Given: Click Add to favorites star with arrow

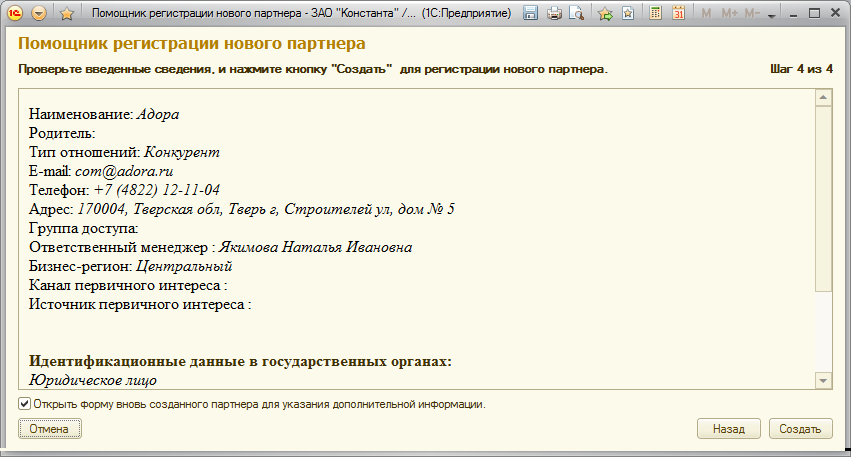Looking at the screenshot, I should tap(605, 13).
